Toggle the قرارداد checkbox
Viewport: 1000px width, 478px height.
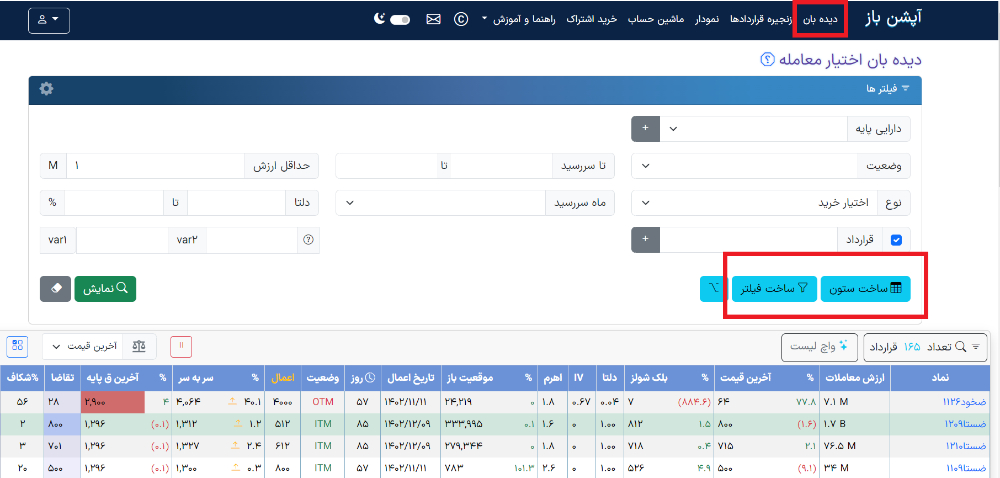[896, 240]
